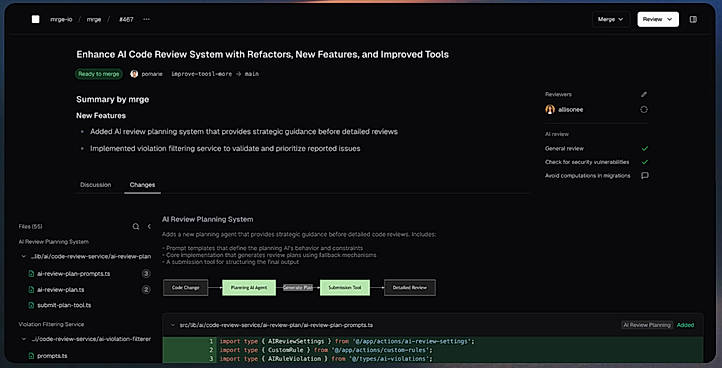
Task: Click the file icon of submit-plan-tool.ts
Action: coord(31,305)
